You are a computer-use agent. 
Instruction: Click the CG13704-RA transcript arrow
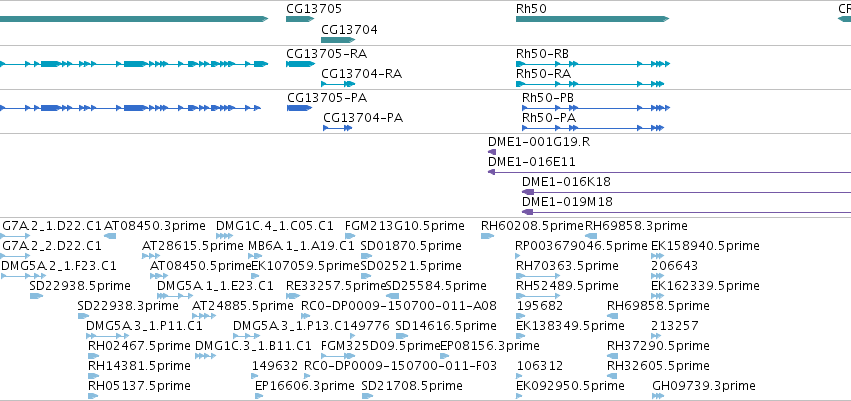pyautogui.click(x=338, y=84)
